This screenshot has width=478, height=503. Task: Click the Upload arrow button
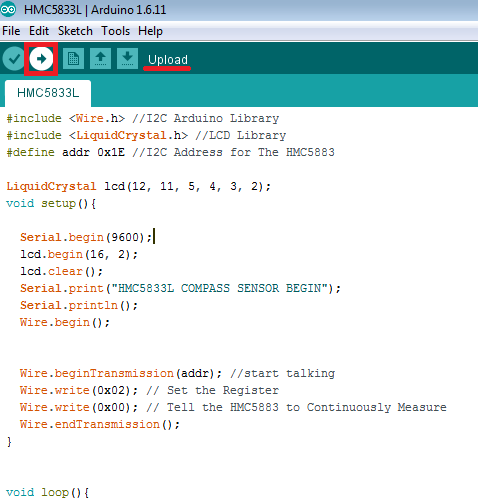(x=41, y=59)
